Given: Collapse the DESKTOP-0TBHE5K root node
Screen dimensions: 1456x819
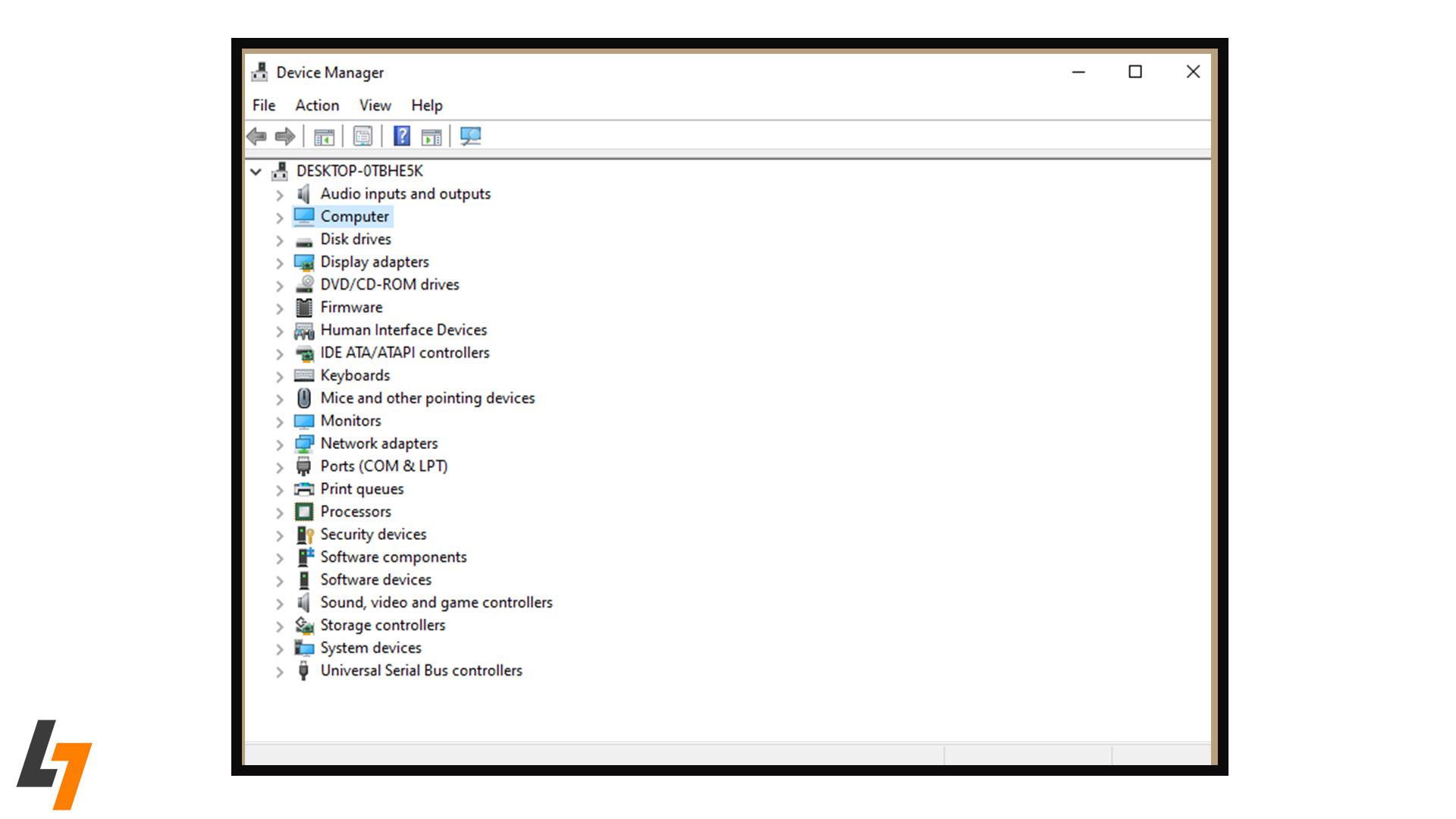Looking at the screenshot, I should pos(256,171).
